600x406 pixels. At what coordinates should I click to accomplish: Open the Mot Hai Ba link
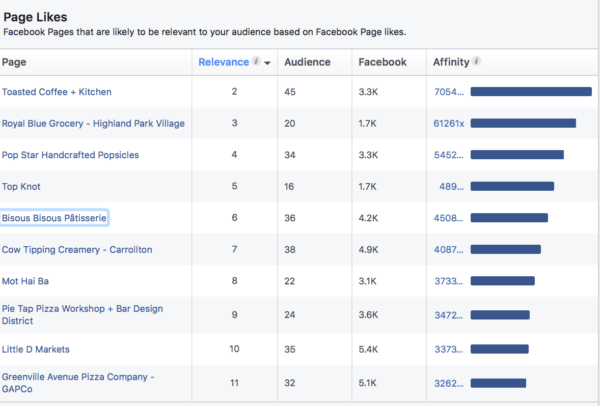(x=25, y=281)
